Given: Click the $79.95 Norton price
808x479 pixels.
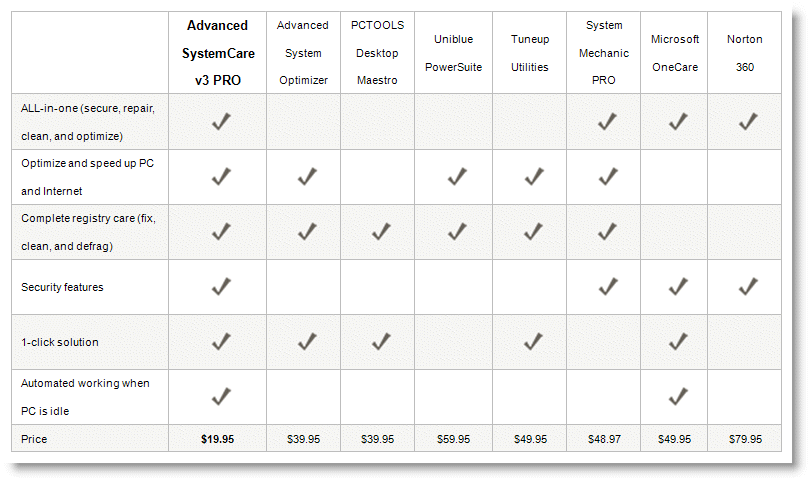Looking at the screenshot, I should [745, 439].
